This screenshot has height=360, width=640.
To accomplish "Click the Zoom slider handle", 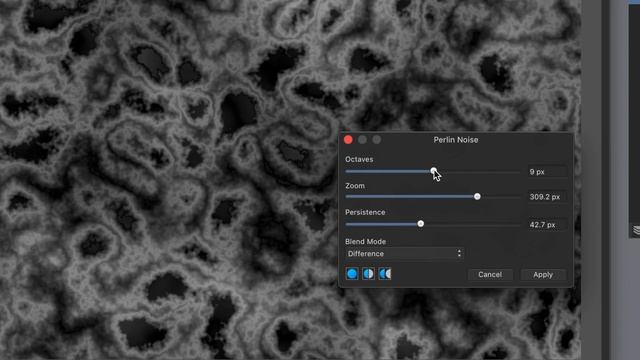I will [x=477, y=197].
